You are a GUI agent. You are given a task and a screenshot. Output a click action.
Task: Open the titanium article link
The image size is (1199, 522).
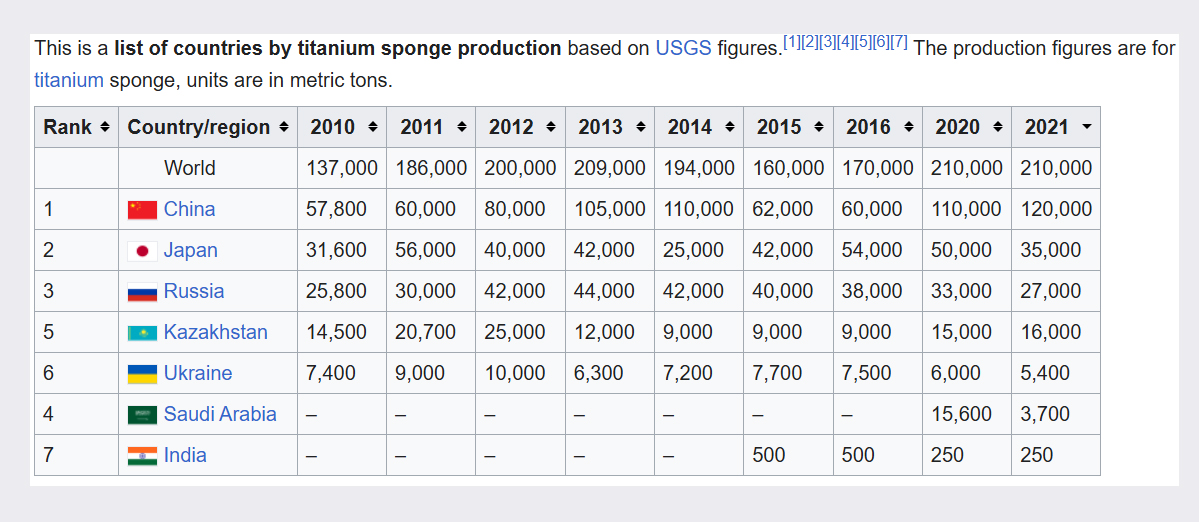69,80
